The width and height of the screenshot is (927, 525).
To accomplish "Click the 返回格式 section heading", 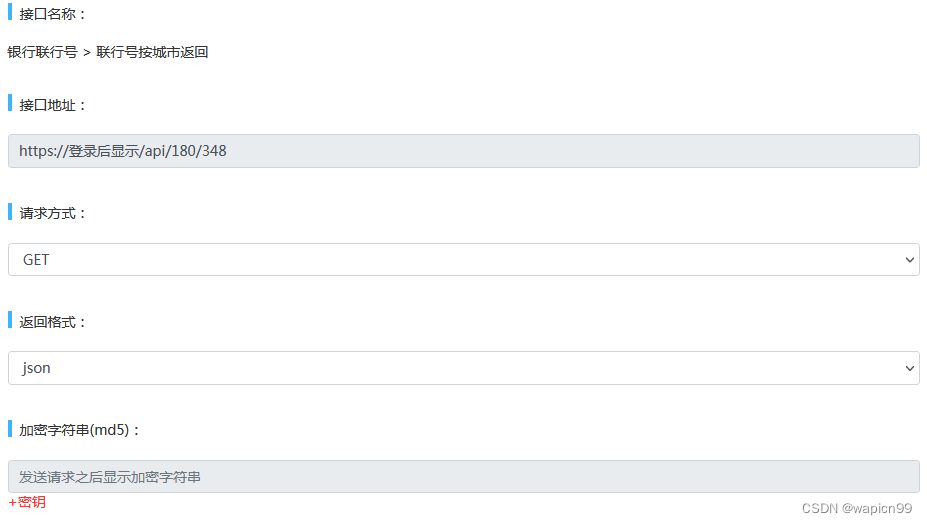I will tap(53, 321).
